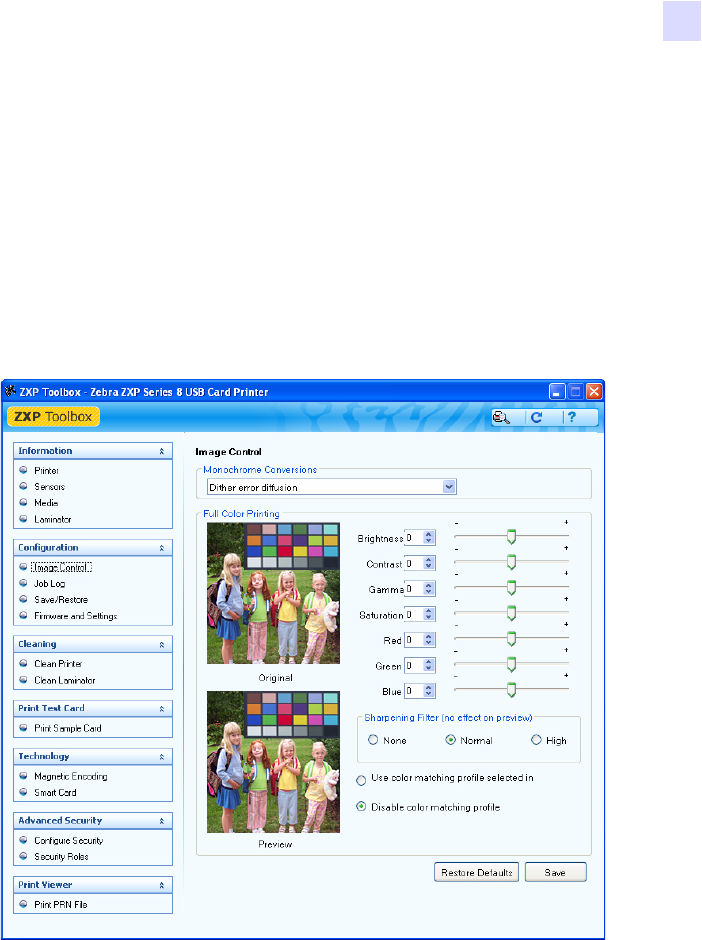The width and height of the screenshot is (702, 940).
Task: Collapse the Configuration panel
Action: click(161, 548)
